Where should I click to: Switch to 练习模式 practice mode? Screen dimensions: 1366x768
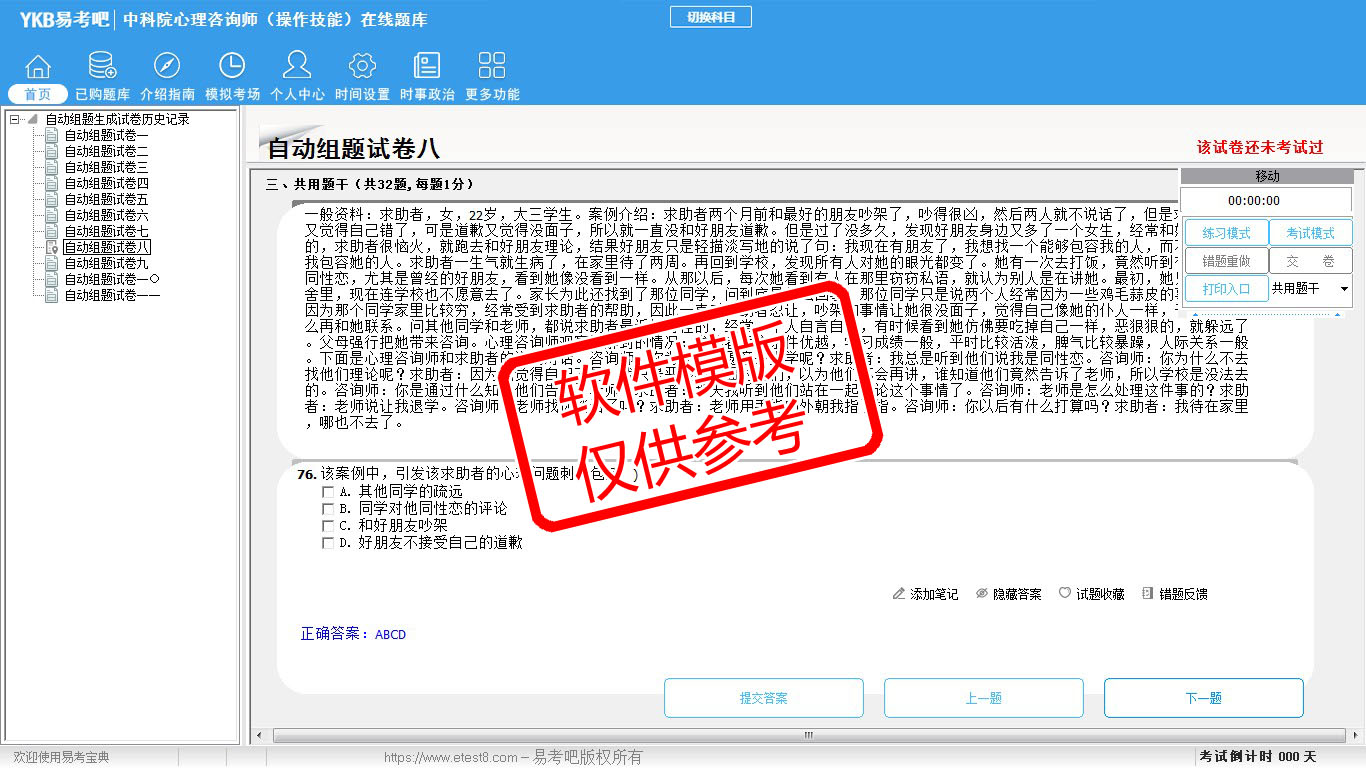(1226, 233)
